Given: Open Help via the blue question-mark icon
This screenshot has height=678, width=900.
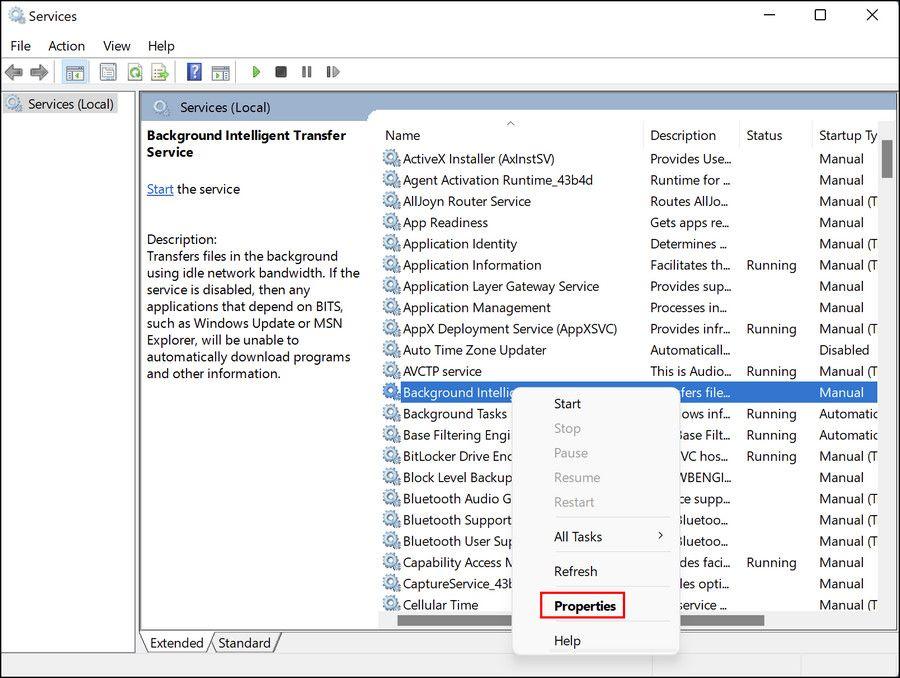Looking at the screenshot, I should 194,72.
